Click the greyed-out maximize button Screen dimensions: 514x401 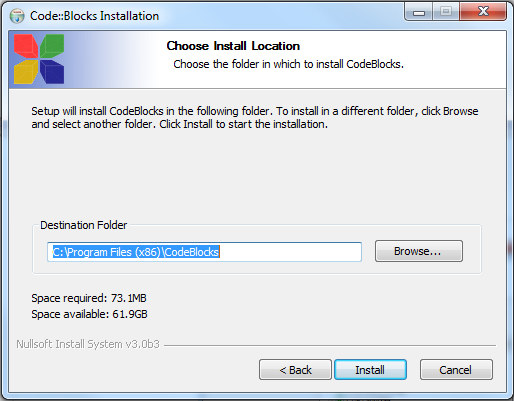pyautogui.click(x=446, y=12)
